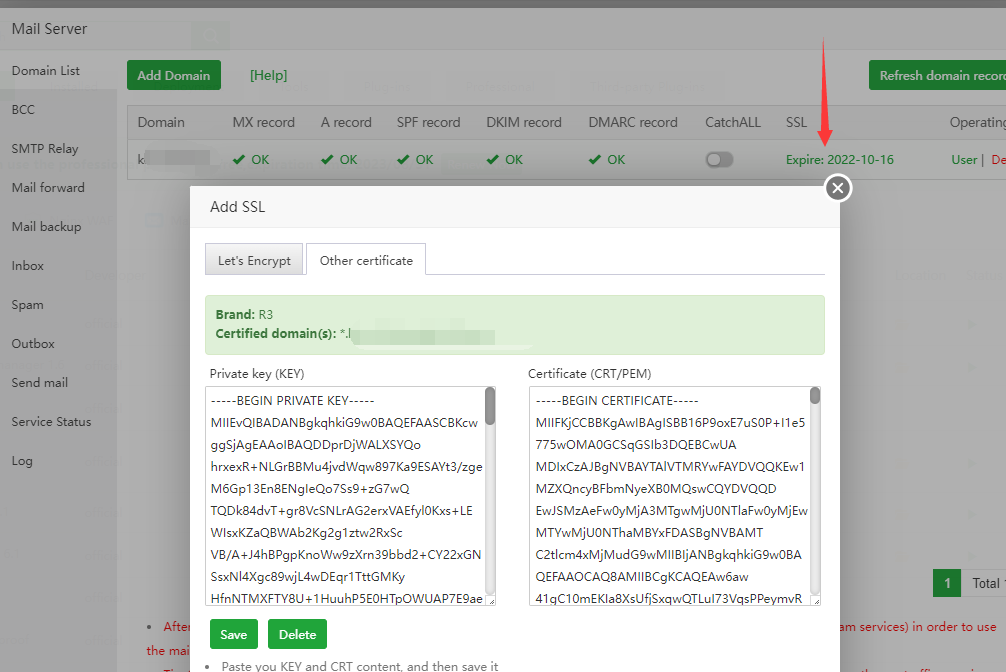
Task: Click the DMARC record column header
Action: [x=633, y=122]
